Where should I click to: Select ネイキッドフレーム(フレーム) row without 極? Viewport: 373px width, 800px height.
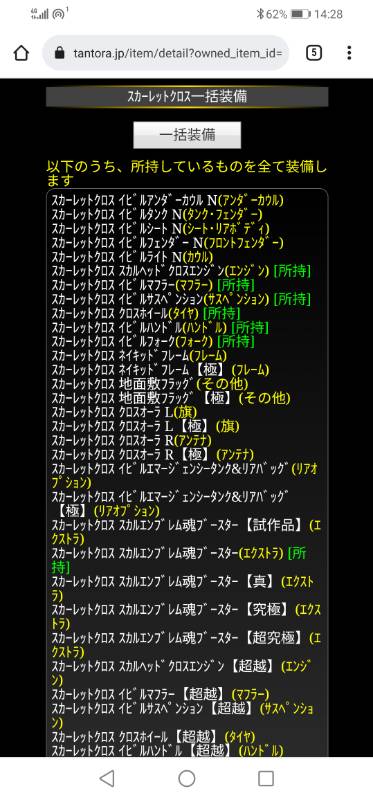coord(139,355)
